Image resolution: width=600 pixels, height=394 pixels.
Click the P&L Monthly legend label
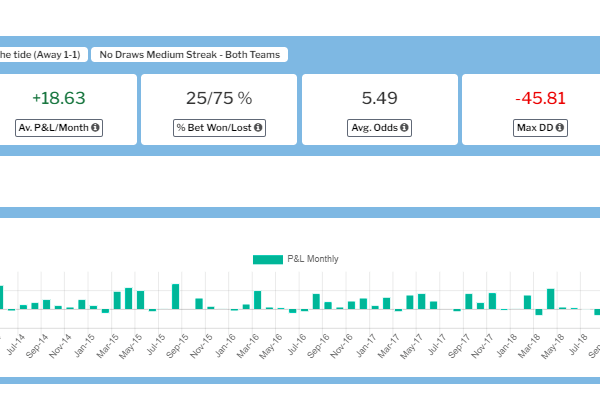point(313,259)
